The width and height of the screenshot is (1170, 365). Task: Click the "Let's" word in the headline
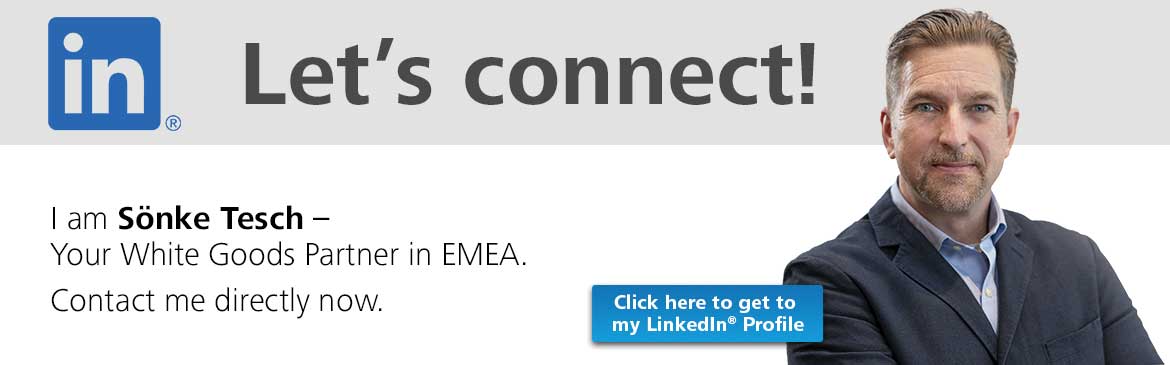(338, 73)
